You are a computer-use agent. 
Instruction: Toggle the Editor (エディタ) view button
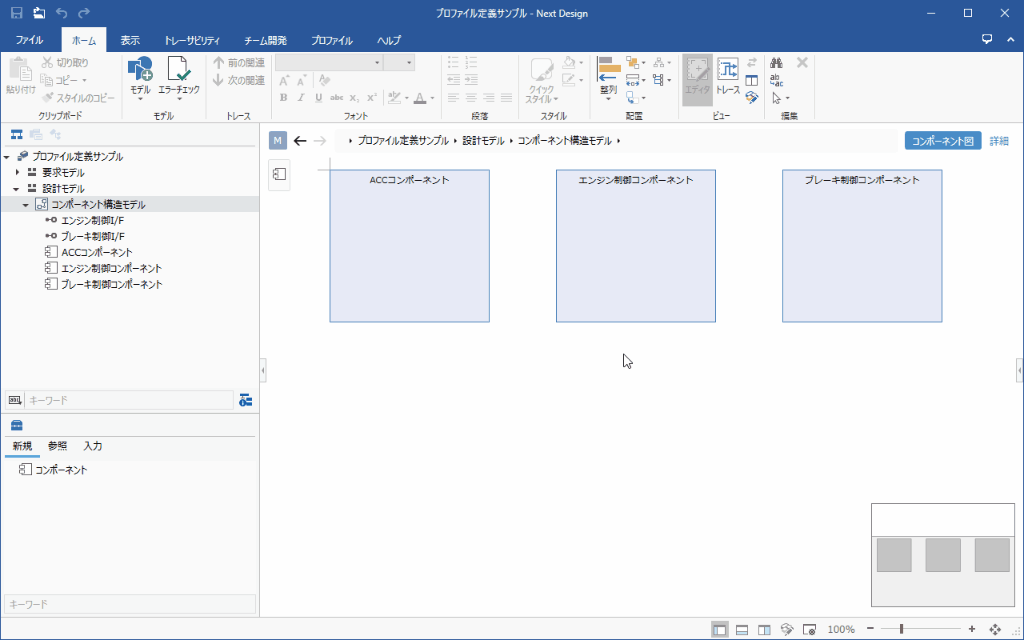697,74
